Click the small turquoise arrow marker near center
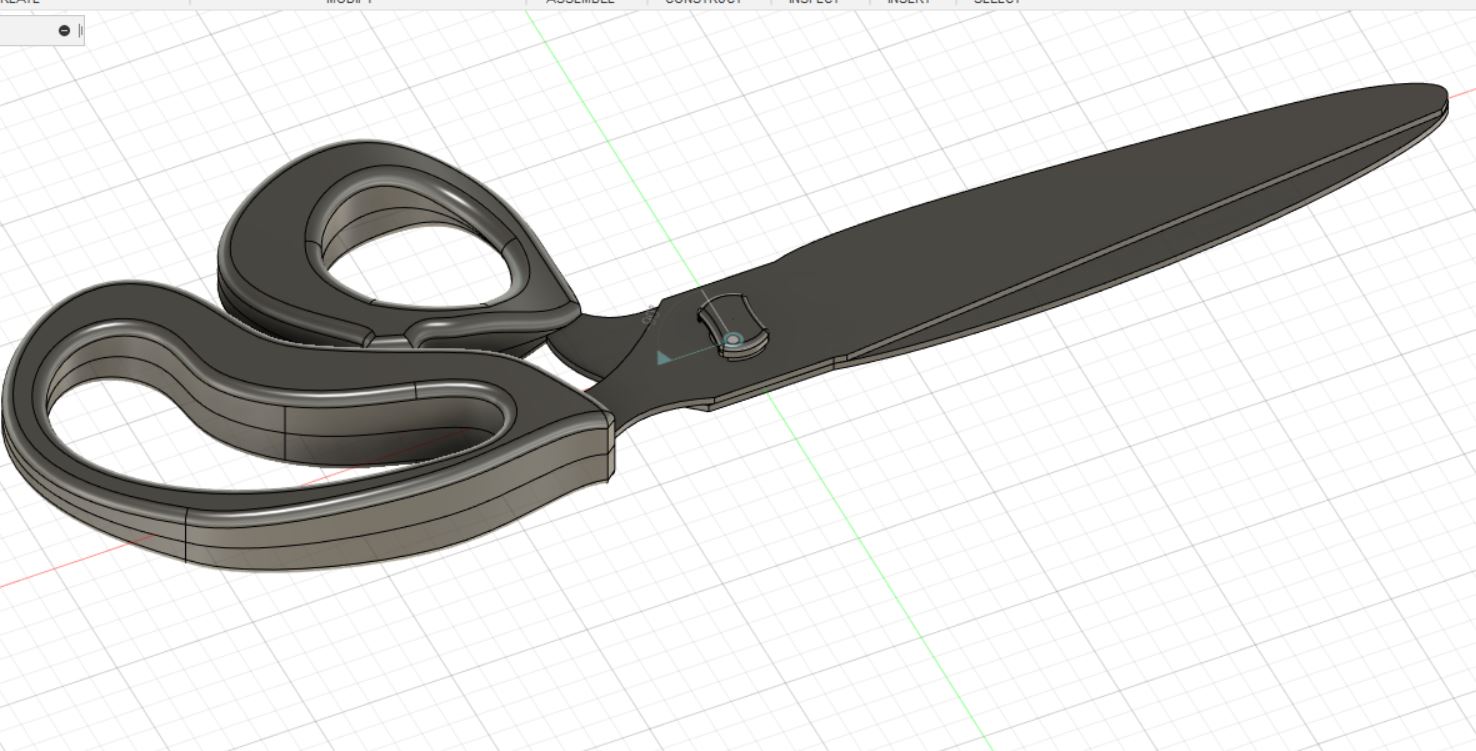 click(x=663, y=357)
